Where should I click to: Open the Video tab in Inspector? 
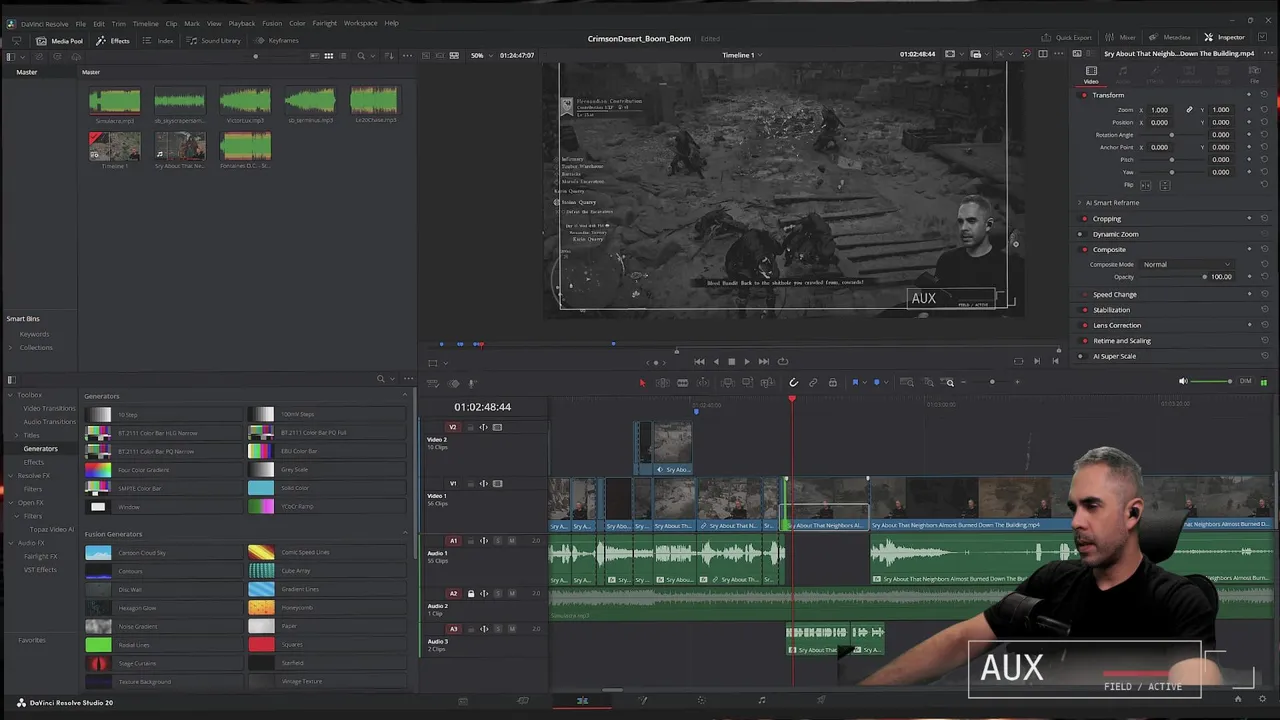(x=1091, y=74)
